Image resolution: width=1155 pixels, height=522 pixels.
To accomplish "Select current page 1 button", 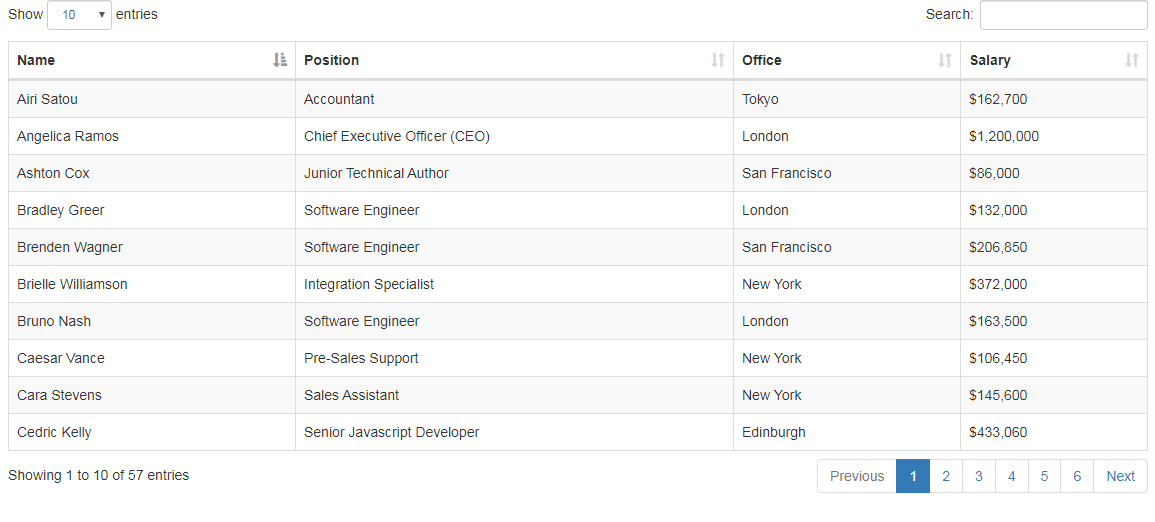I will click(913, 476).
